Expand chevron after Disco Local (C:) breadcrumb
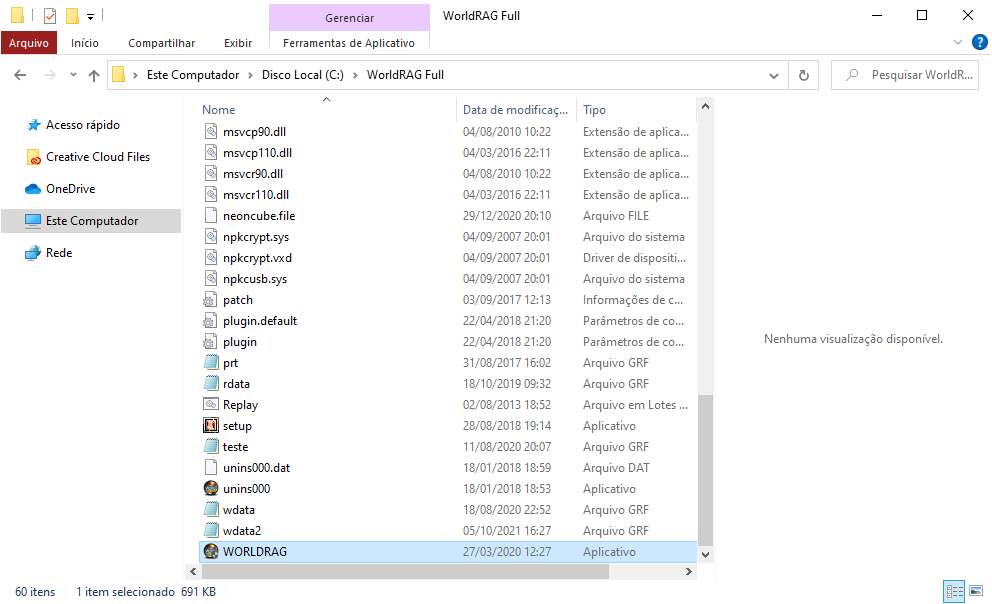Screen dimensions: 992x604 coord(355,75)
